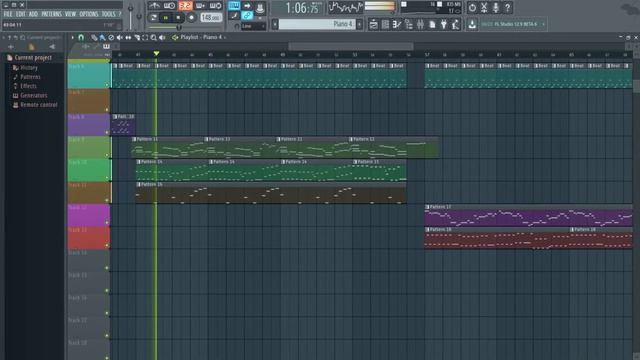Open the OPTIONS menu
The width and height of the screenshot is (640, 360).
[x=89, y=14]
